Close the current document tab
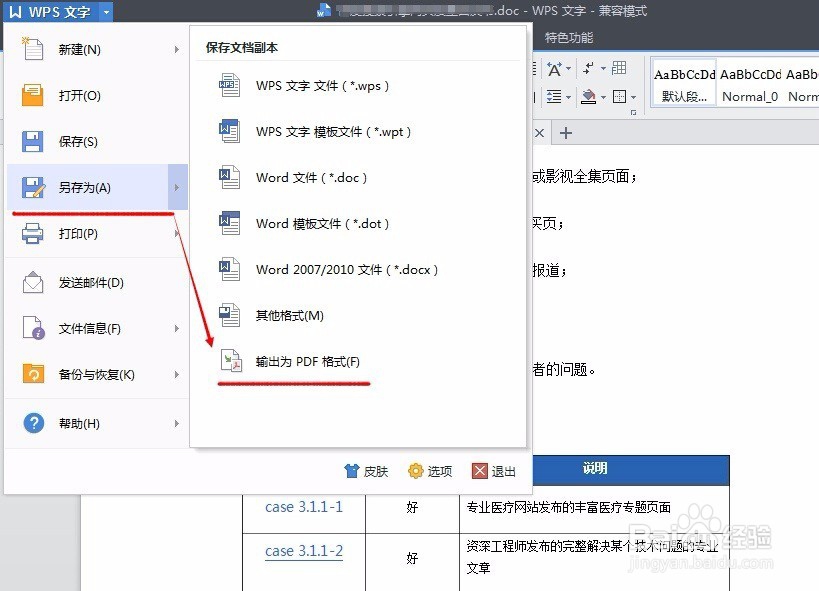The image size is (819, 591). tap(540, 133)
